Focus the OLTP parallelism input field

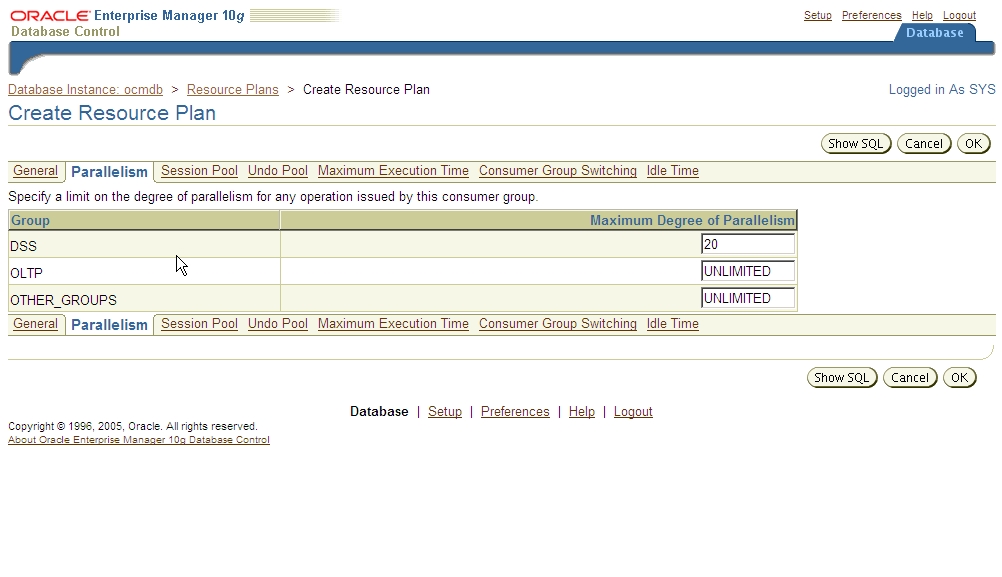tap(748, 271)
